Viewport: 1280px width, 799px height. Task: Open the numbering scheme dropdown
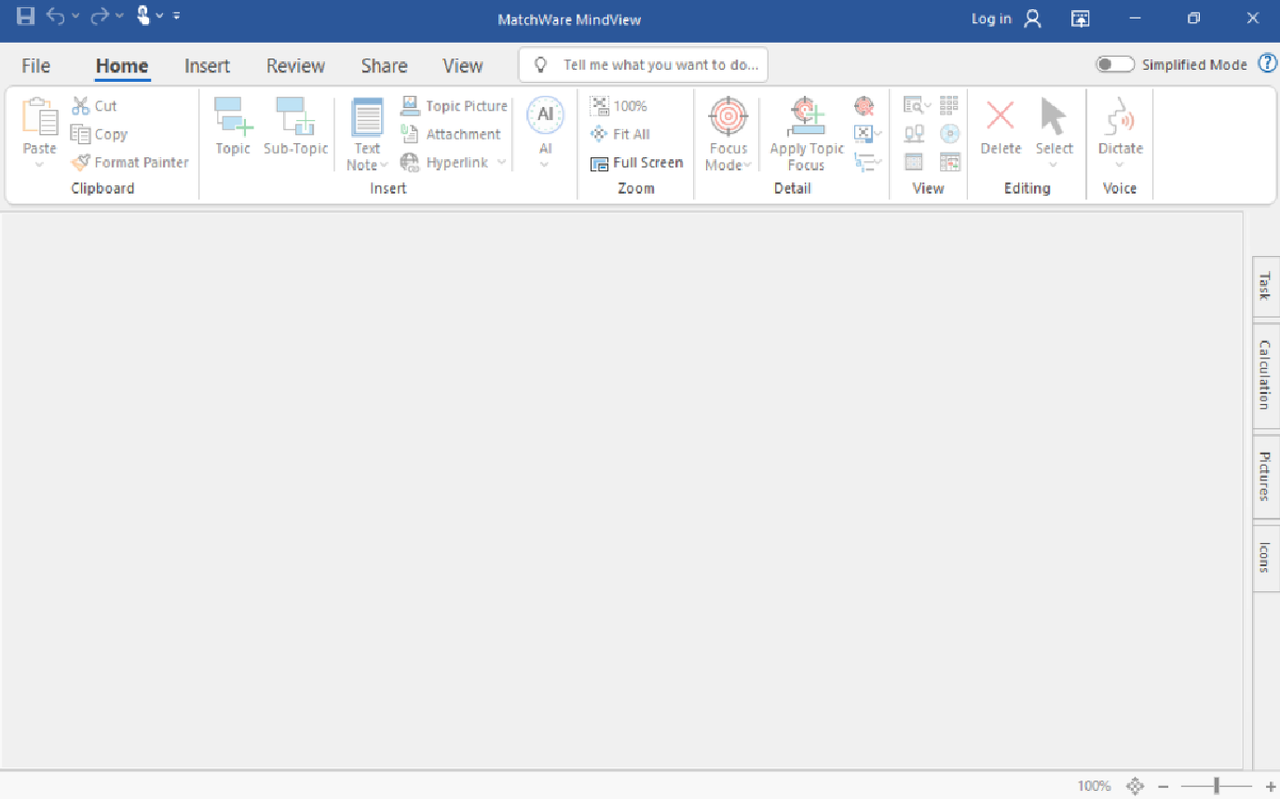tap(867, 161)
